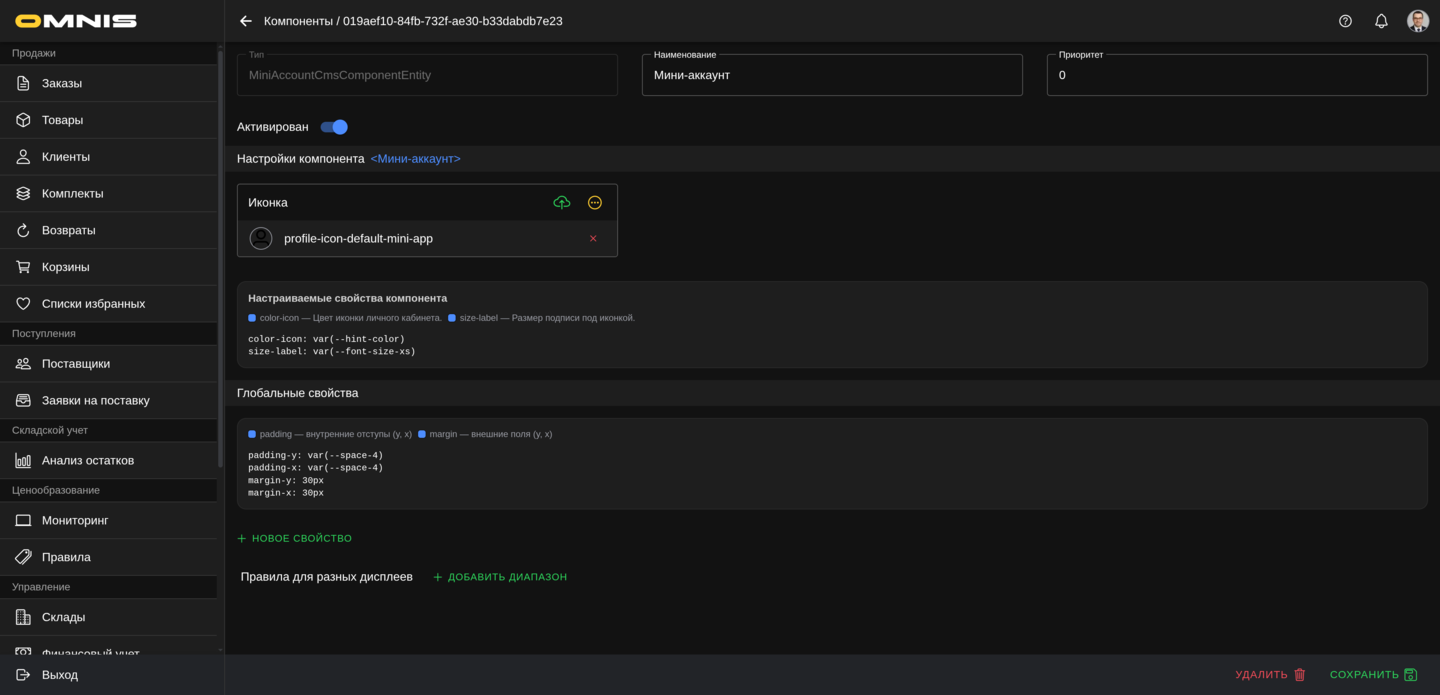
Task: Click the back arrow next to Компоненты
Action: tap(246, 21)
